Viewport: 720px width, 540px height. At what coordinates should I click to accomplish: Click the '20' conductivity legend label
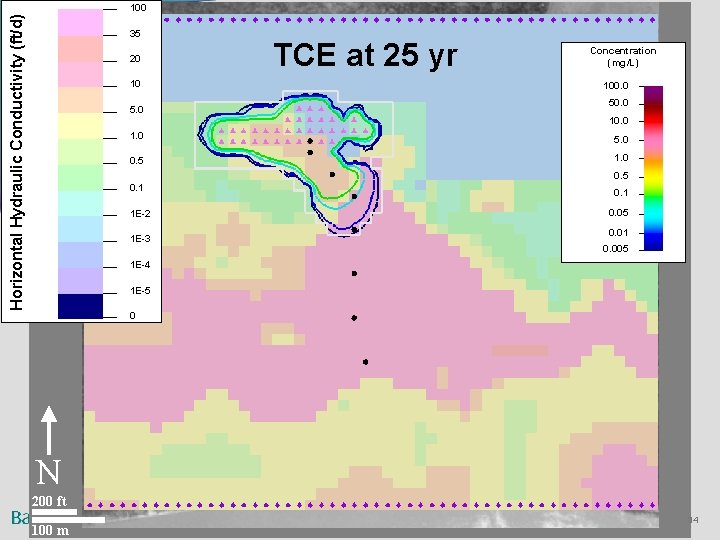(135, 59)
